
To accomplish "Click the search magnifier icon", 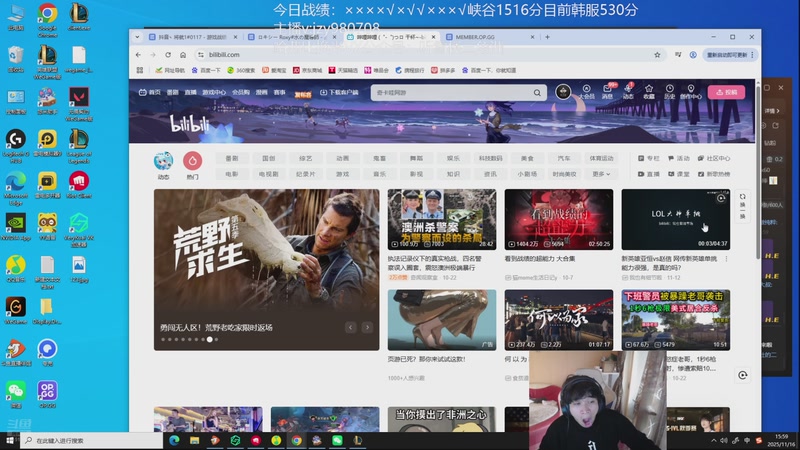I will click(537, 93).
